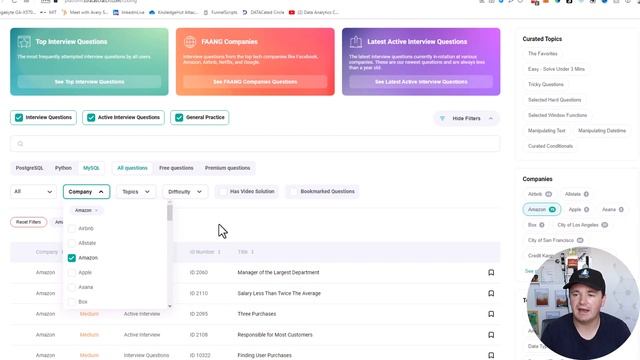Open Manipulating Datetime topic
Viewport: 640px width, 360px height.
click(x=602, y=131)
